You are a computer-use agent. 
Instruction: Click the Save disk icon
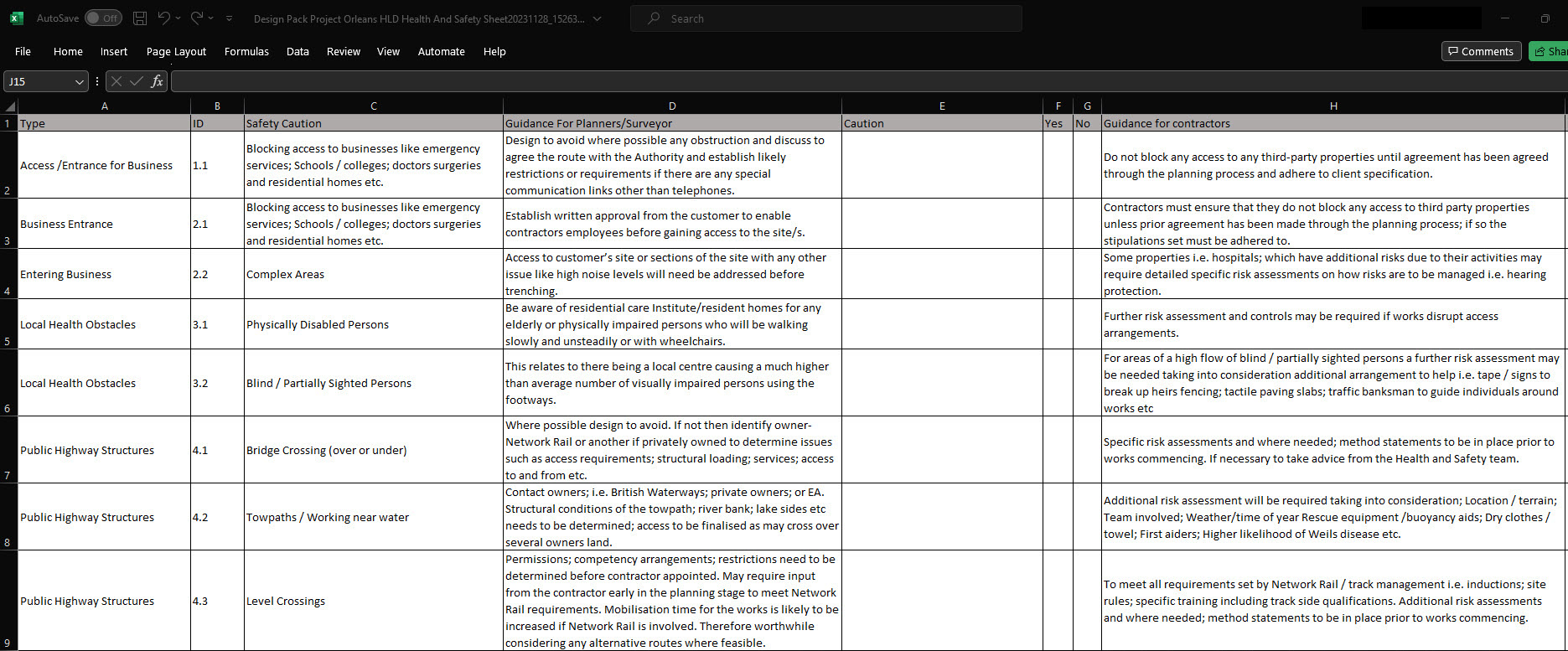[x=141, y=18]
